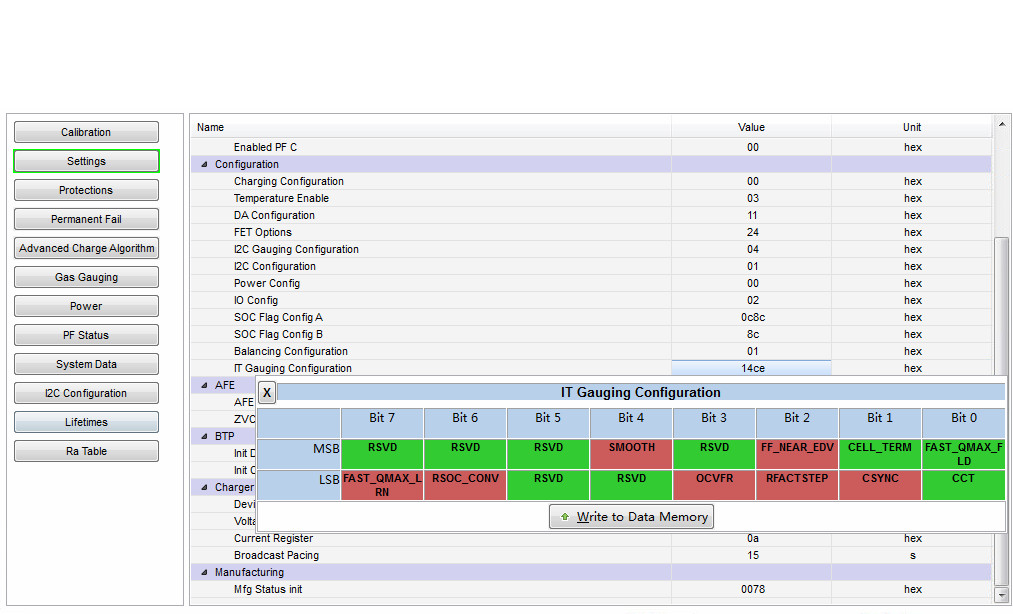Open the Permanent Fail section
The height and width of the screenshot is (614, 1013).
tap(86, 219)
